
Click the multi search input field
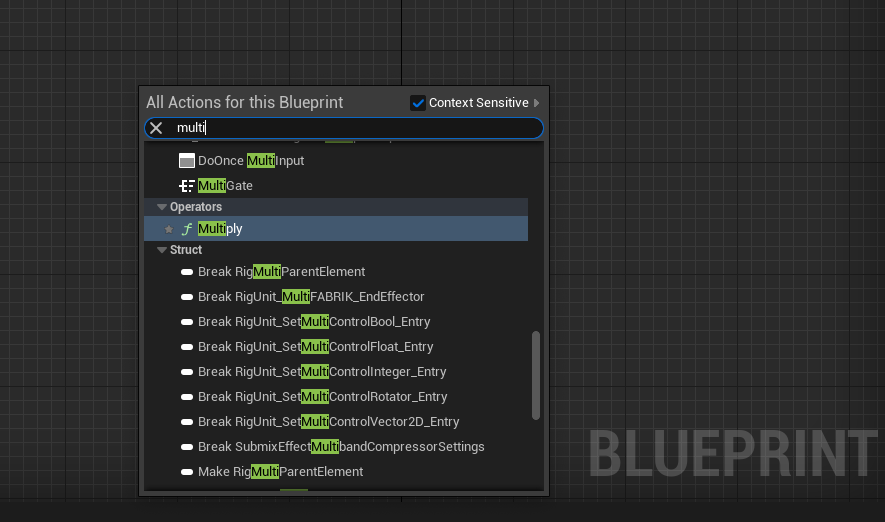tap(344, 128)
